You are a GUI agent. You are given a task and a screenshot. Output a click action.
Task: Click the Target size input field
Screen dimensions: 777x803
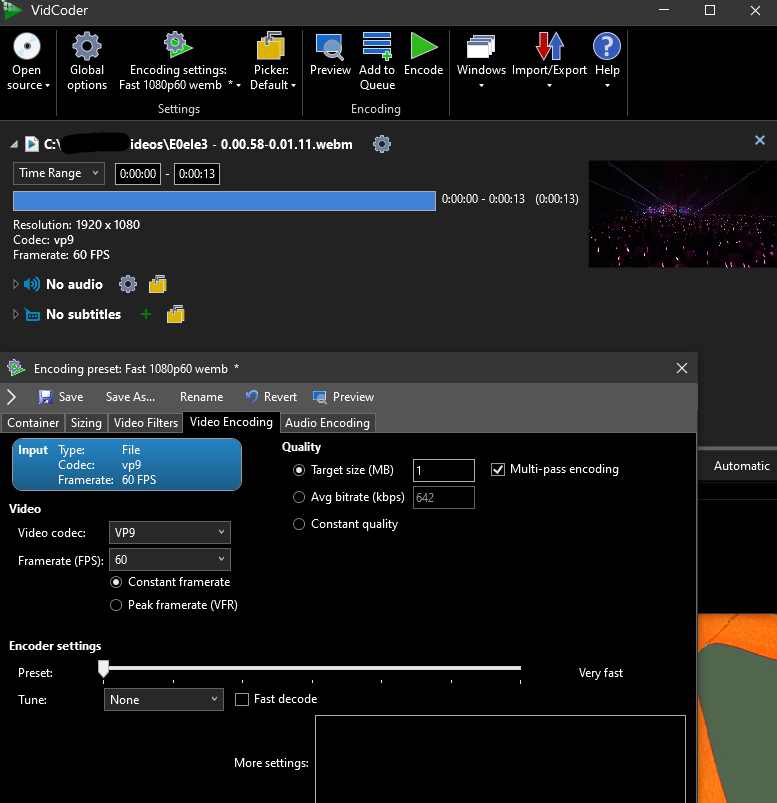pos(442,470)
